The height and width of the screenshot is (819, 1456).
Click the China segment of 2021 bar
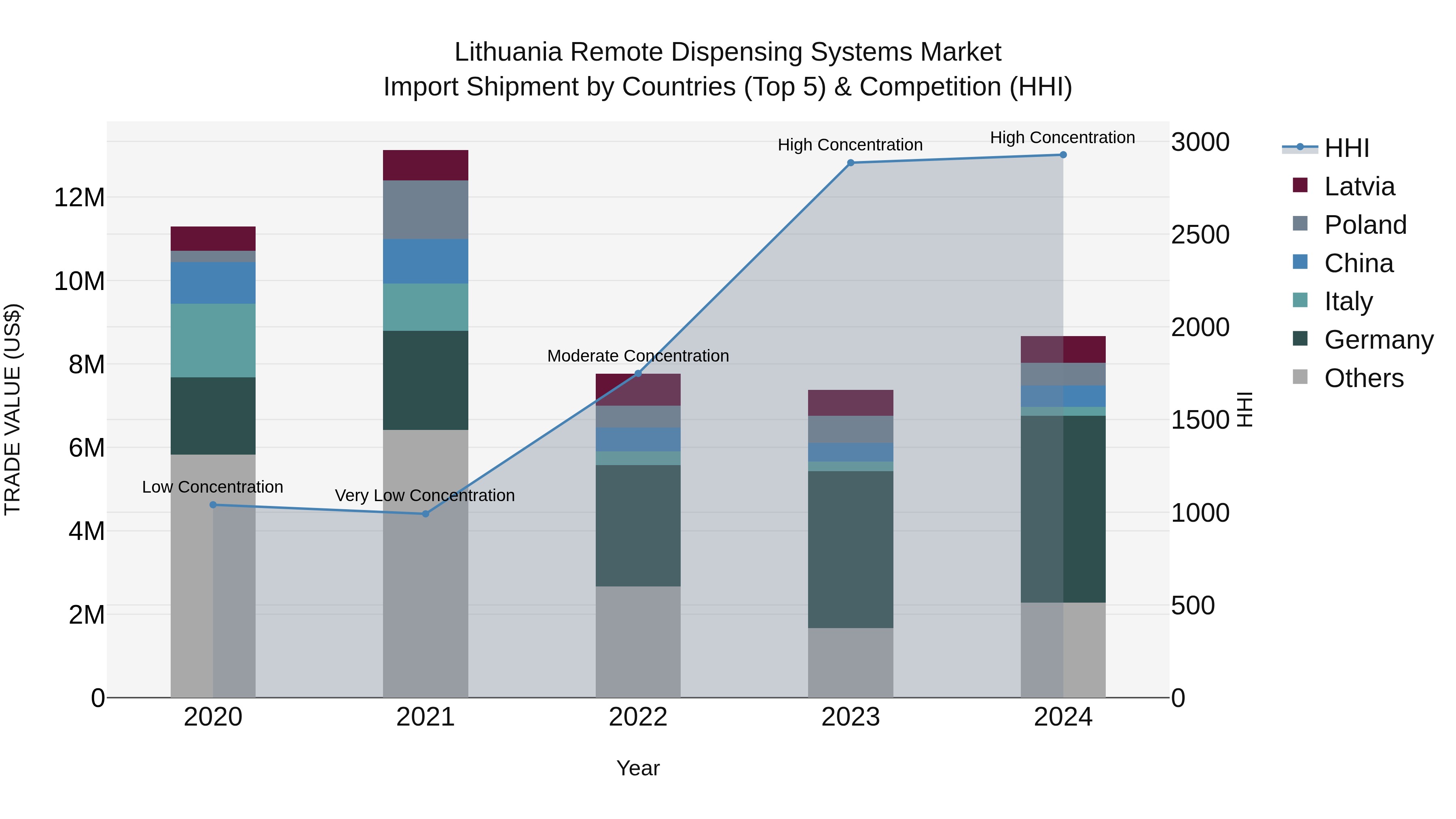pos(425,261)
